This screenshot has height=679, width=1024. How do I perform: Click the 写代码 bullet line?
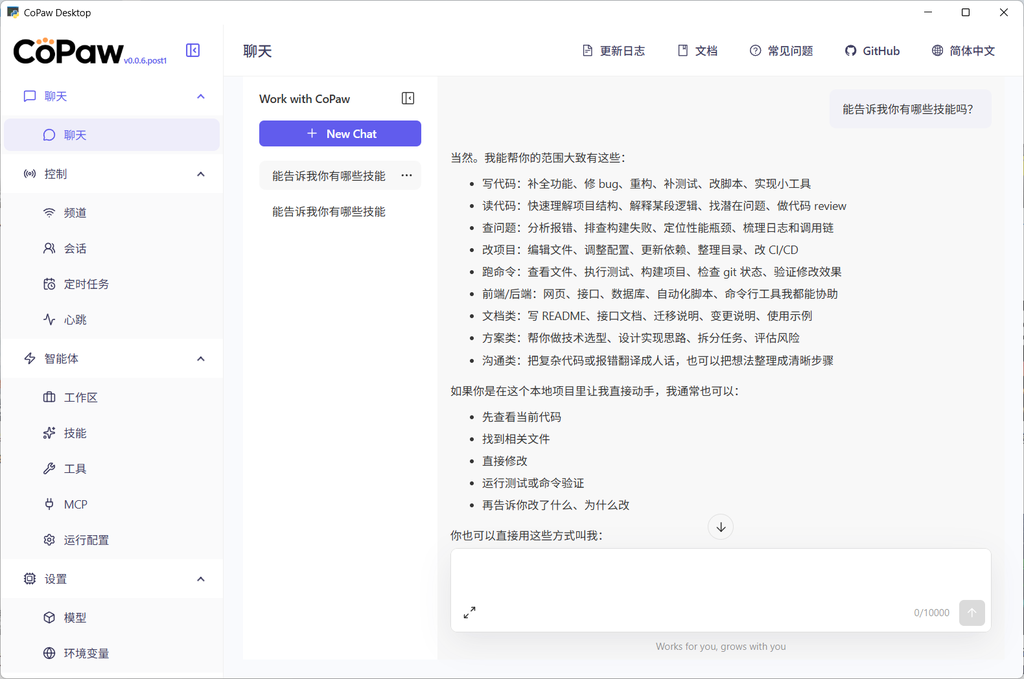(x=647, y=183)
